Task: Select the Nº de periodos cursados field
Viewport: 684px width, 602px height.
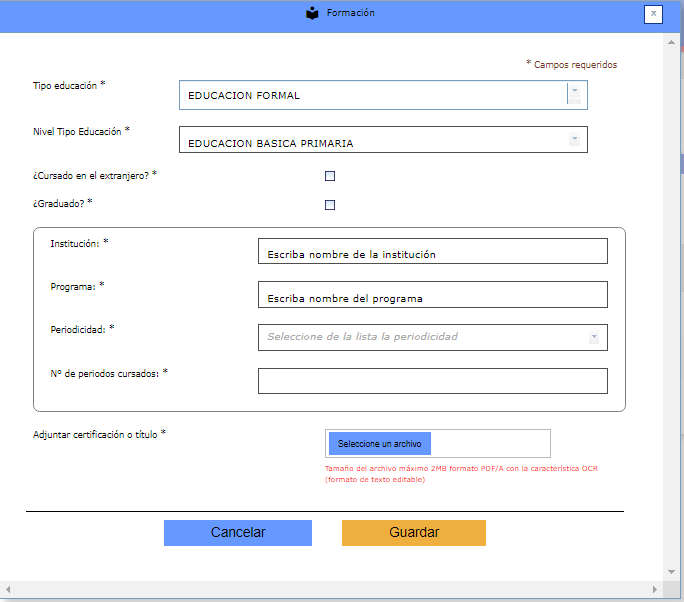Action: tap(432, 381)
